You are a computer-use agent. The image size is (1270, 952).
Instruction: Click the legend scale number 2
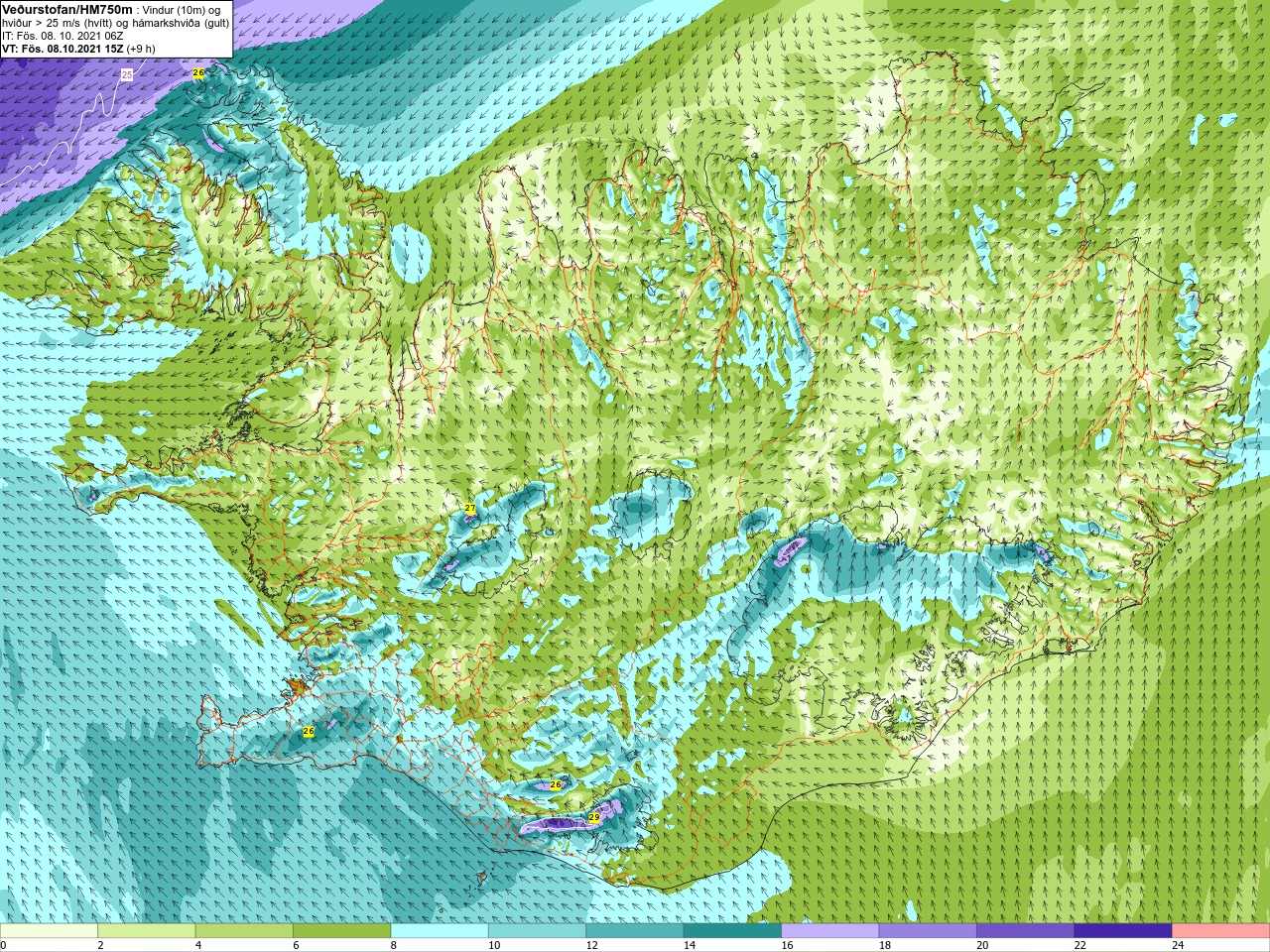click(x=101, y=945)
